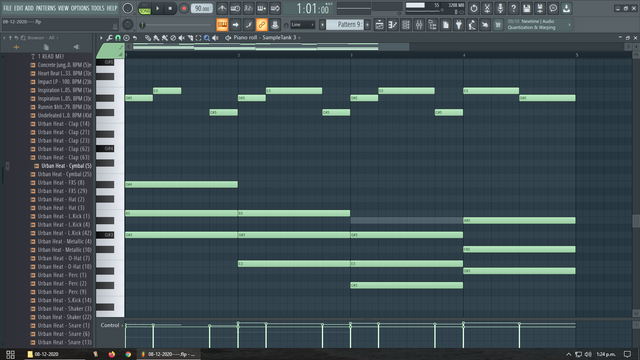Image resolution: width=640 pixels, height=360 pixels.
Task: Open Piano roll - SampleTank 3 target selector
Action: (265, 38)
